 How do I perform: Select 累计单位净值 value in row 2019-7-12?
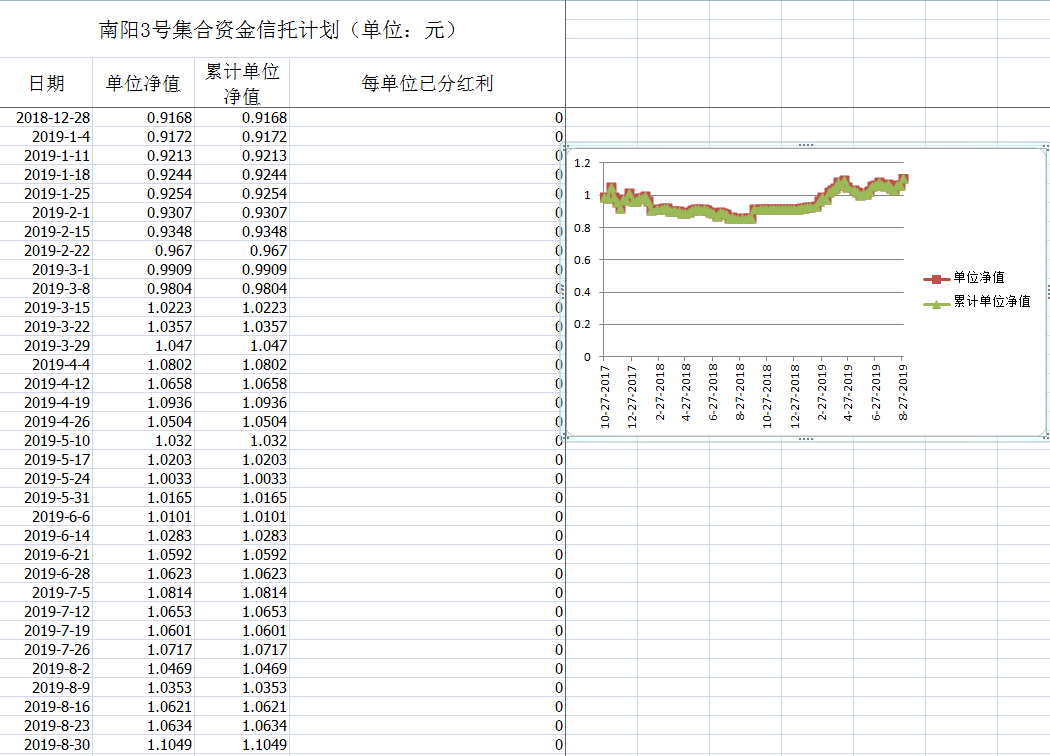point(242,612)
